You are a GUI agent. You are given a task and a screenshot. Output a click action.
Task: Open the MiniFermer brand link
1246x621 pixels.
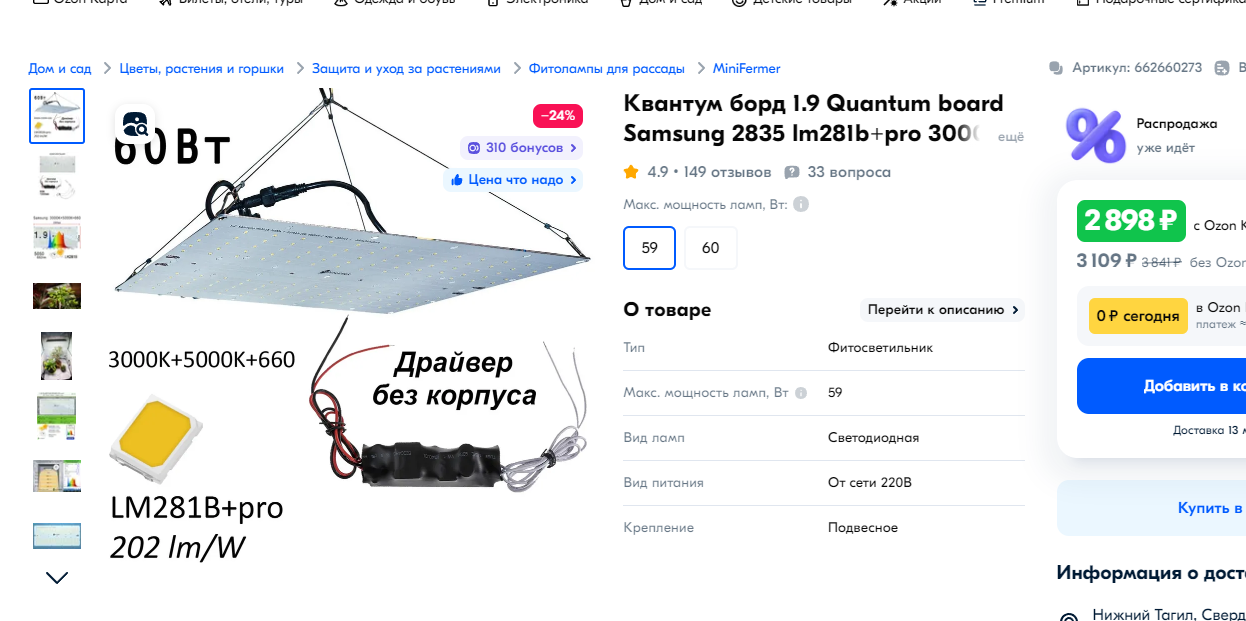[746, 68]
